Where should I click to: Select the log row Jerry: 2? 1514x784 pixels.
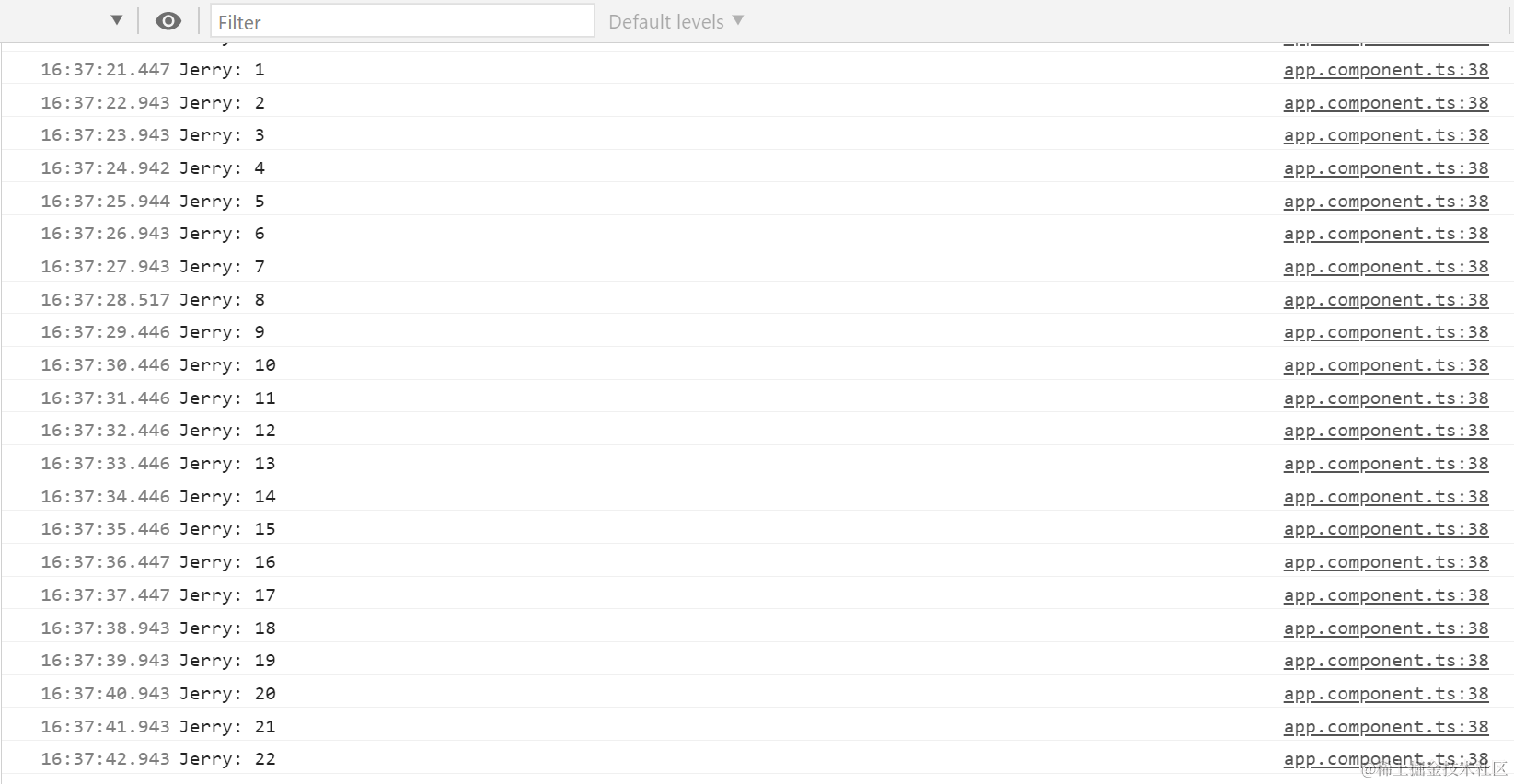coord(757,102)
